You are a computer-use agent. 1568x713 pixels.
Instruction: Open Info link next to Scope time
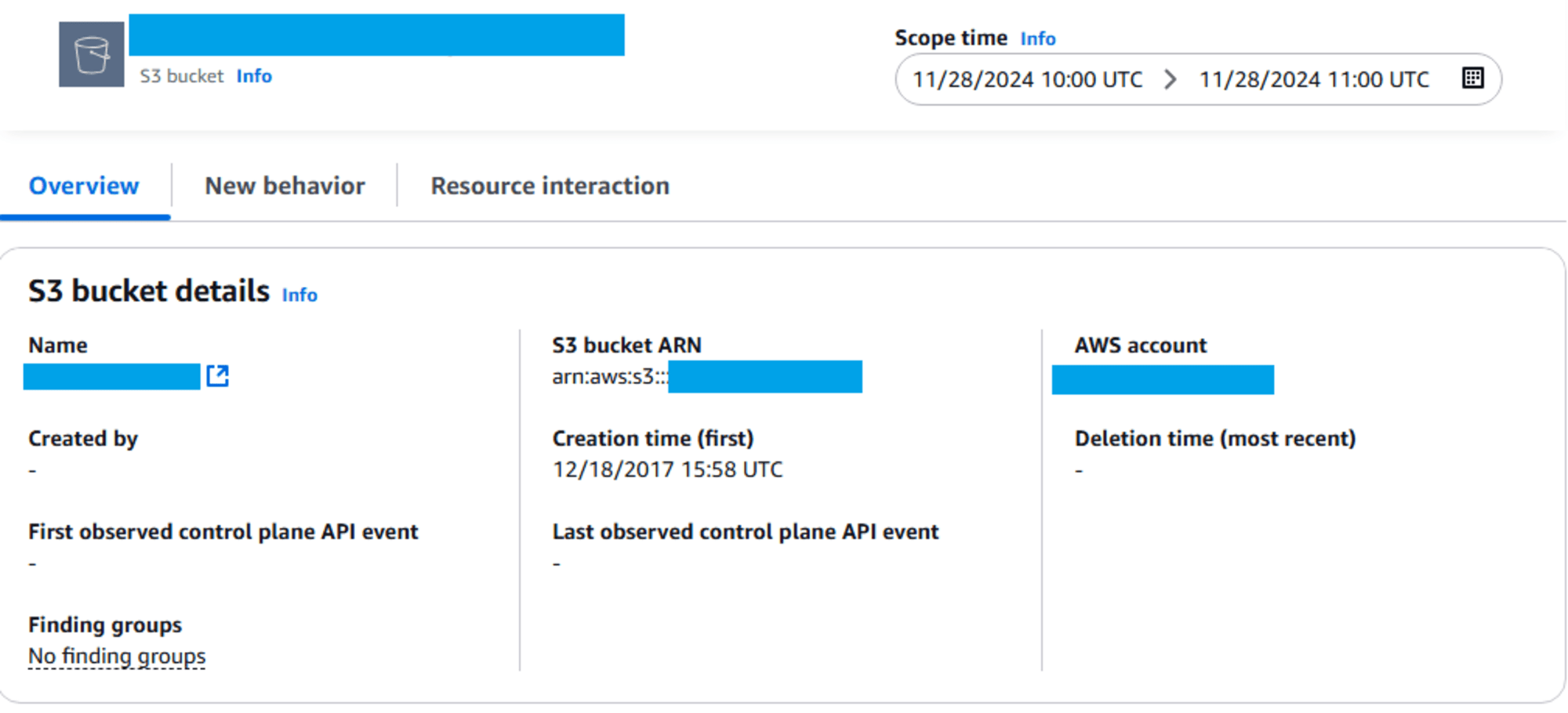click(x=1037, y=38)
